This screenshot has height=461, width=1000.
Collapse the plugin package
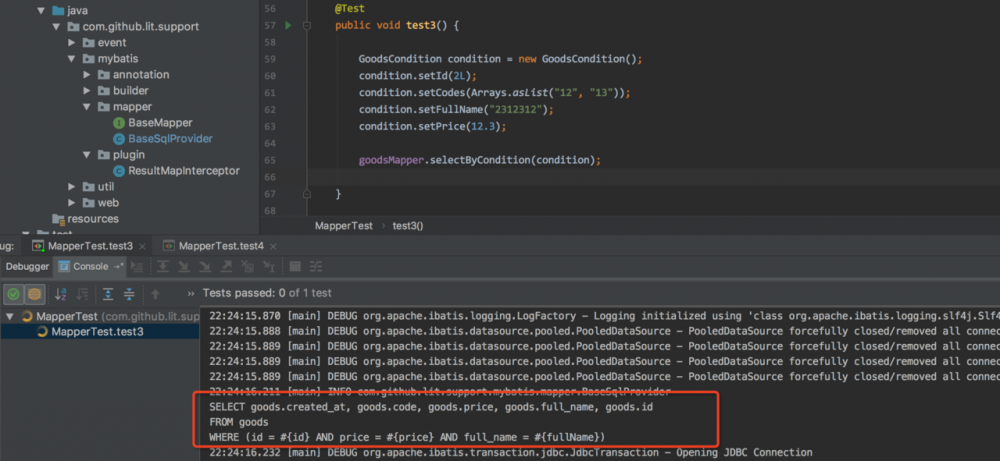point(87,154)
